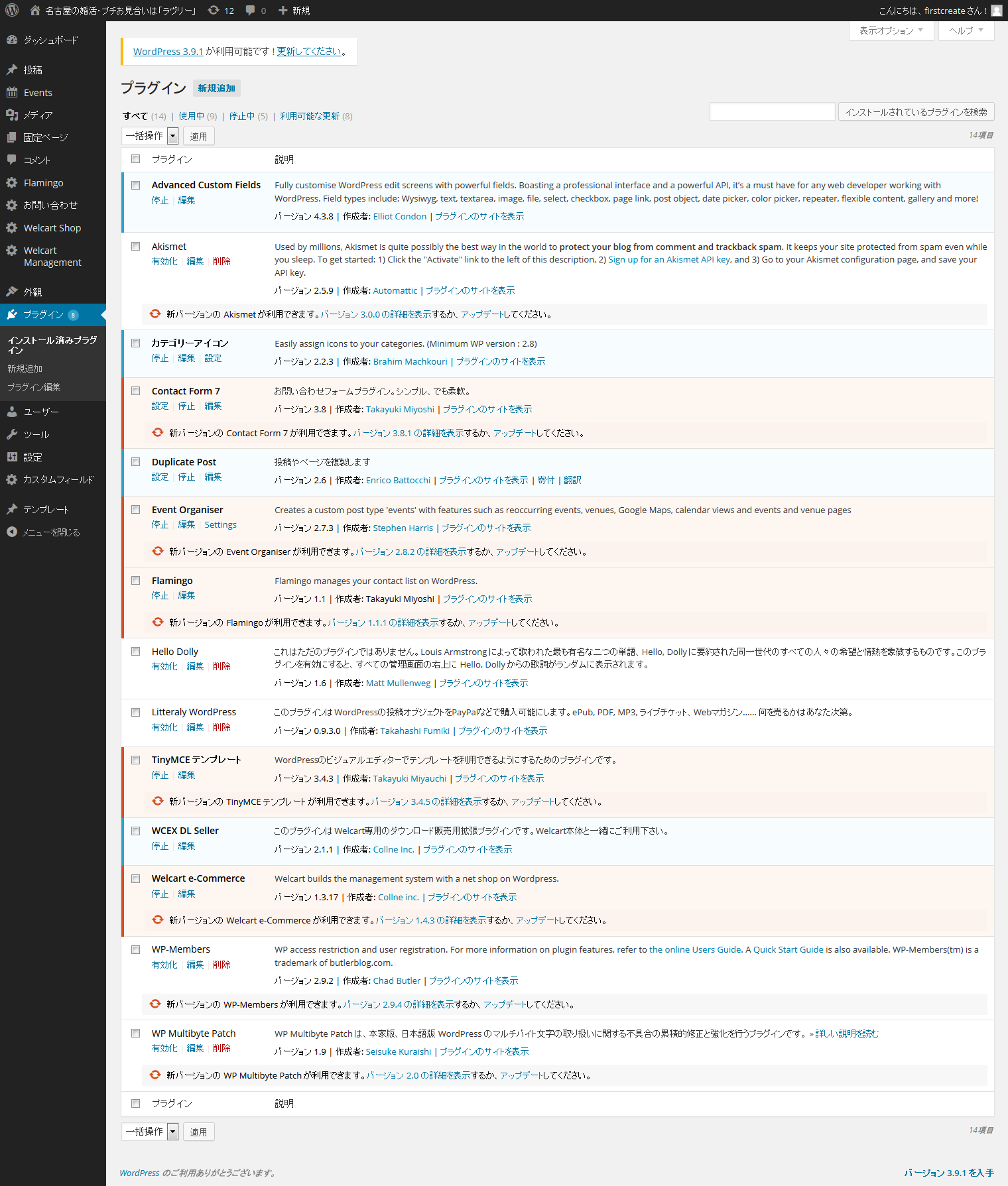Viewport: 1008px width, 1186px height.
Task: Open the template pushpin icon
Action: (x=12, y=509)
